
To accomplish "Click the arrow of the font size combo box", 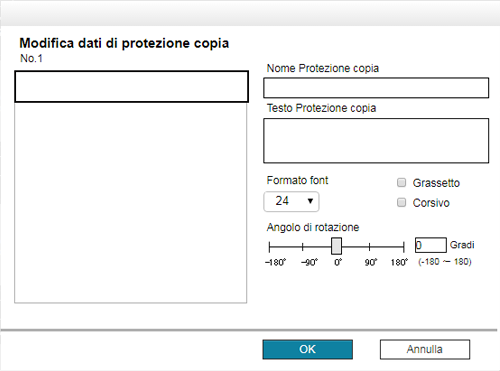I will [x=310, y=201].
